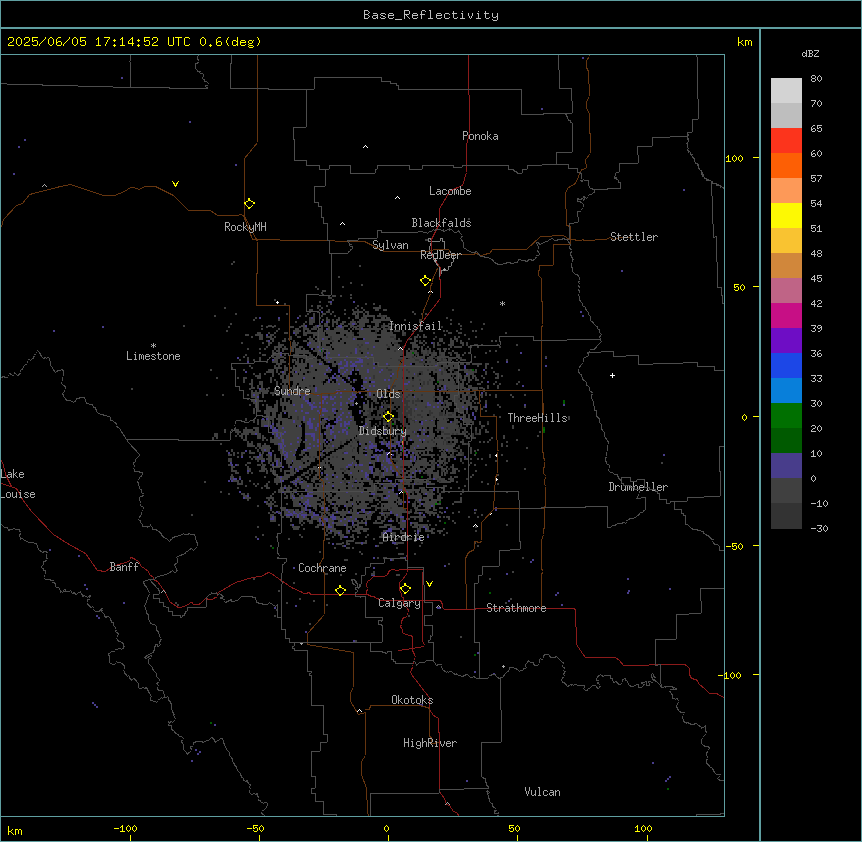Screen dimensions: 862x842
Task: Click the Olds city label
Action: (388, 394)
